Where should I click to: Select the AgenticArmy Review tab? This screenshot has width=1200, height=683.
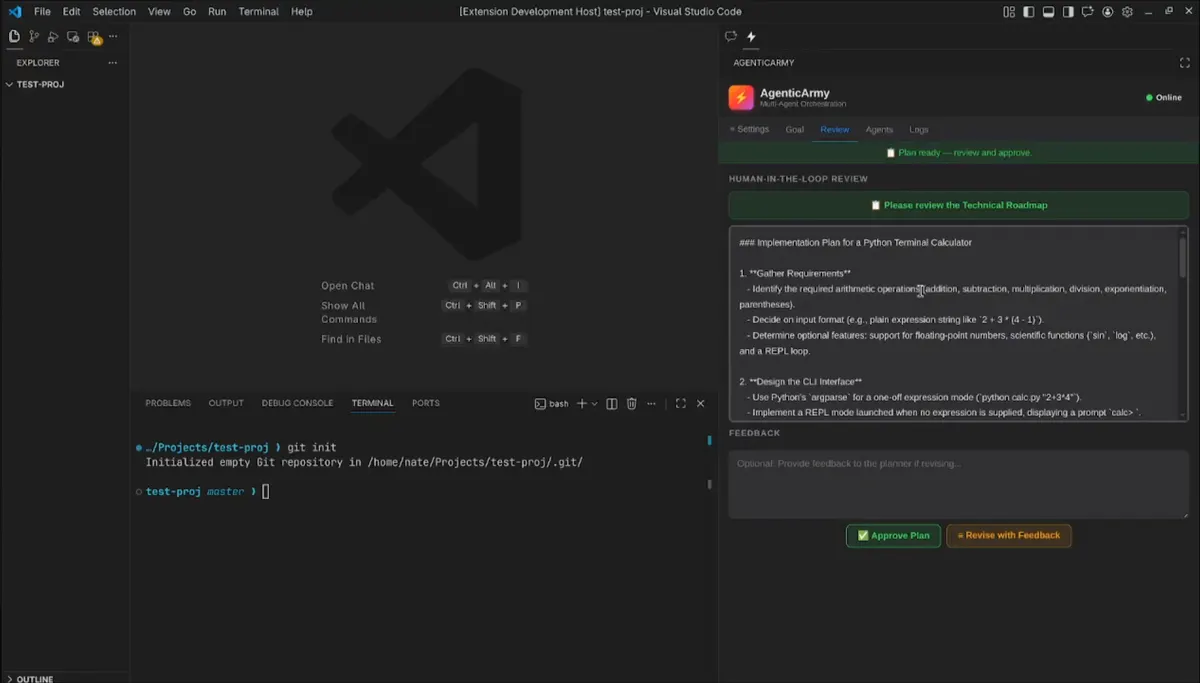(x=834, y=129)
